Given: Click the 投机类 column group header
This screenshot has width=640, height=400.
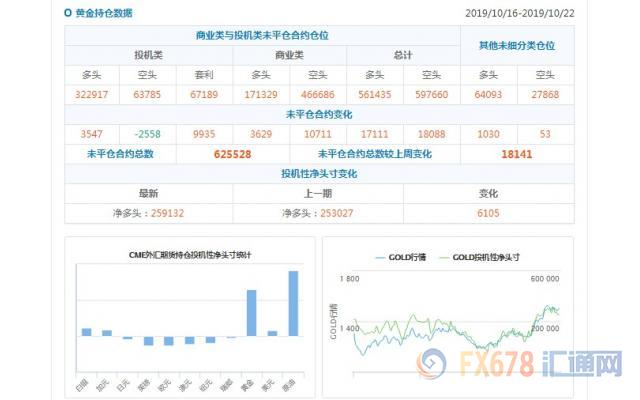Looking at the screenshot, I should pos(149,55).
